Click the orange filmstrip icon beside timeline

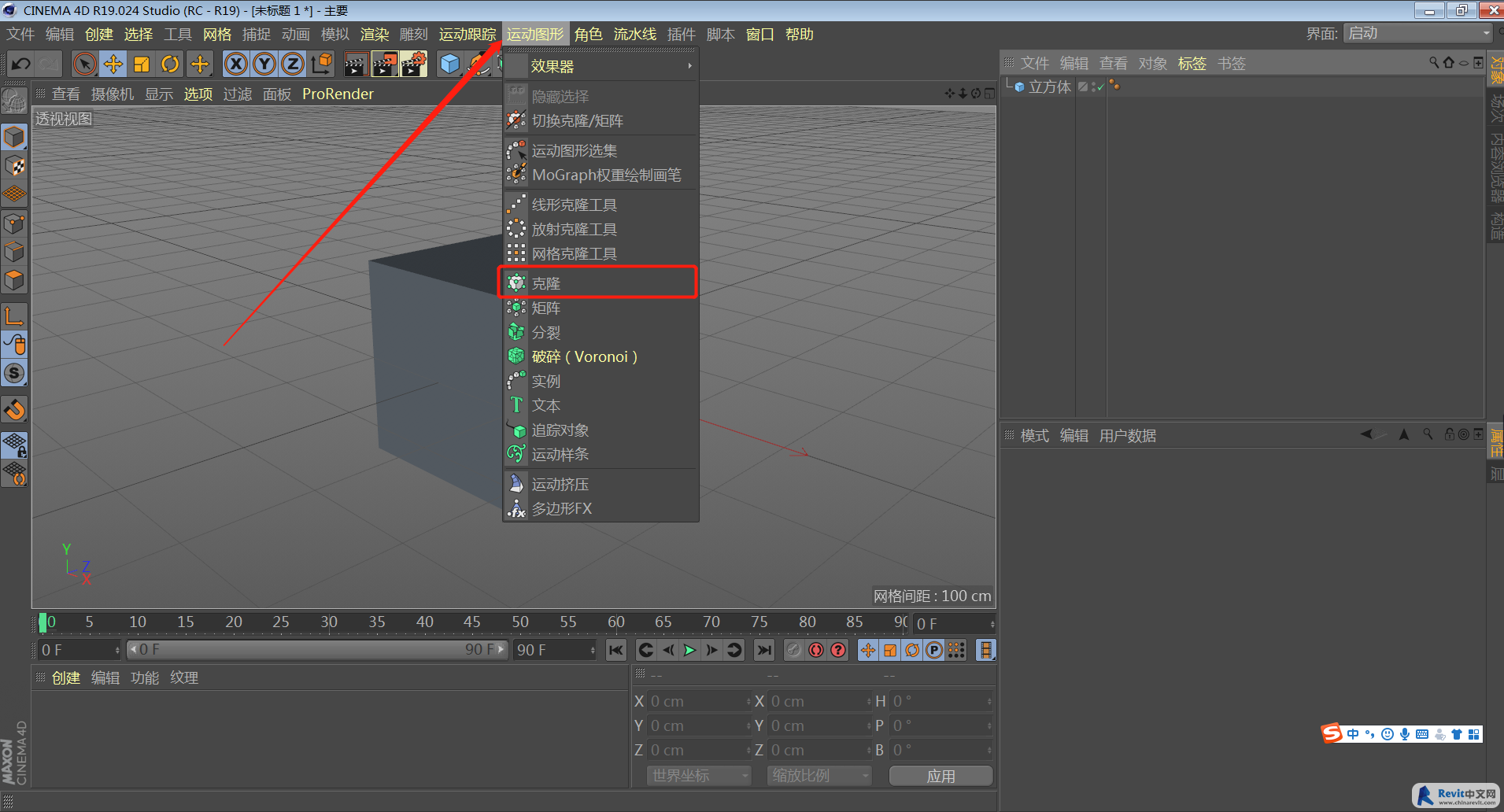click(x=985, y=650)
